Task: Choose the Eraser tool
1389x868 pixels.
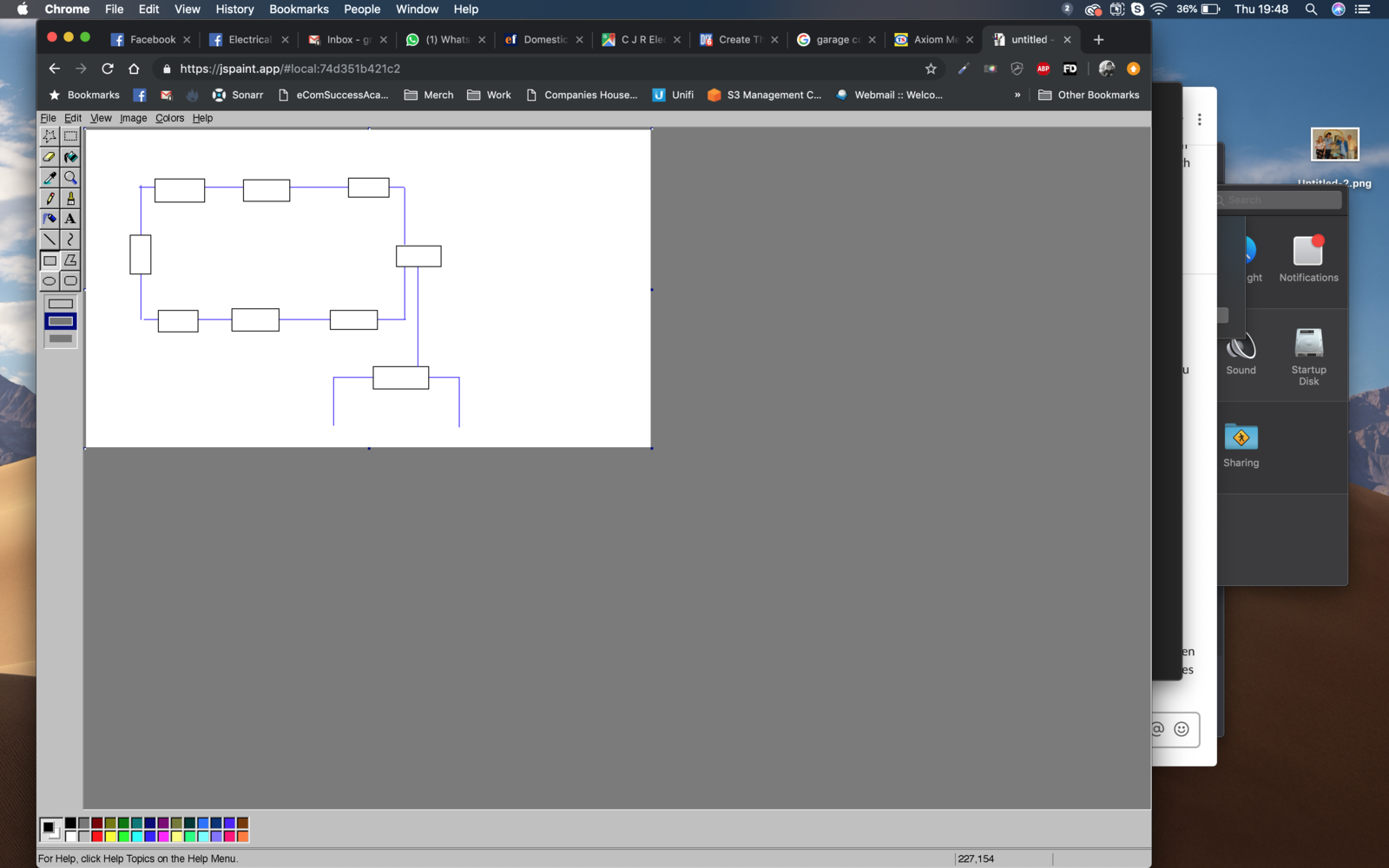Action: point(49,157)
